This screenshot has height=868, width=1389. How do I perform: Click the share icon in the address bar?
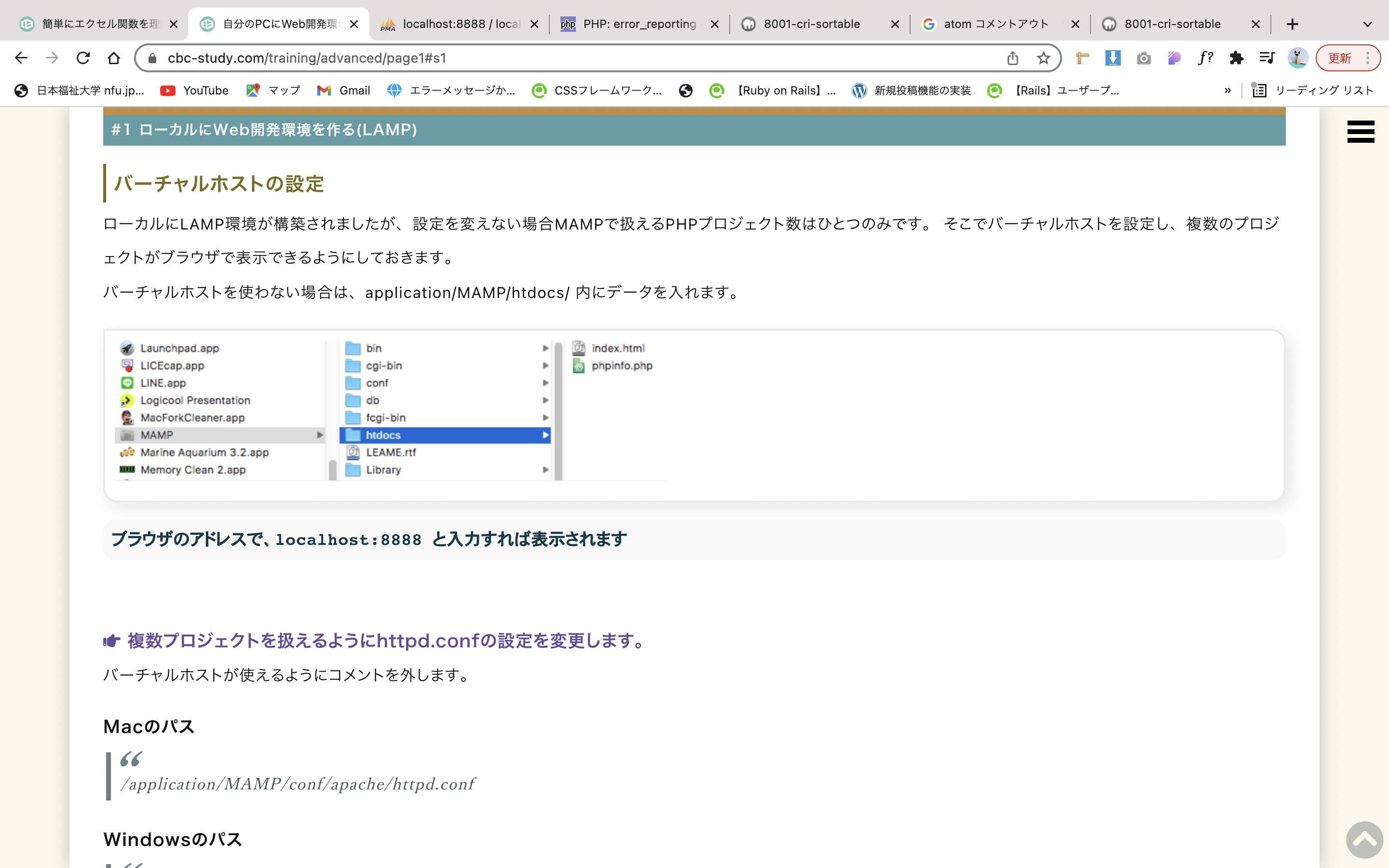[x=1012, y=58]
